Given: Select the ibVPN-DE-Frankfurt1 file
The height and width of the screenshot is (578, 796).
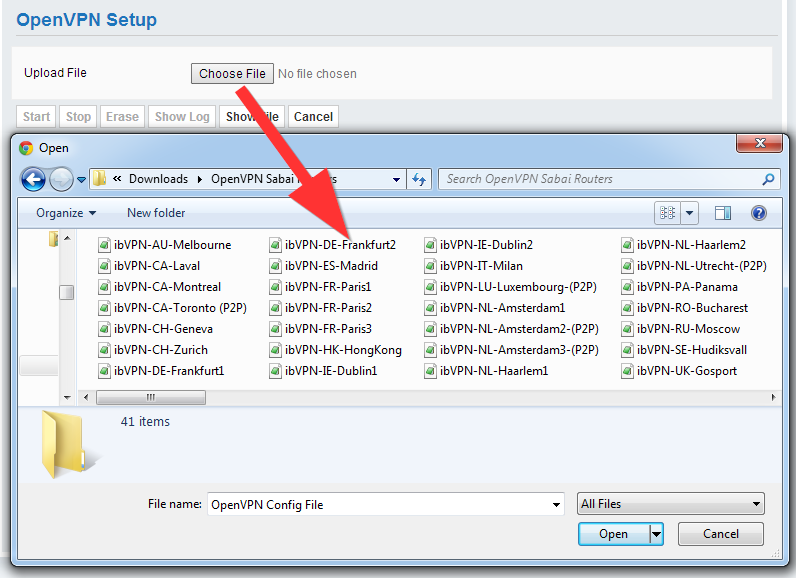Looking at the screenshot, I should 161,371.
